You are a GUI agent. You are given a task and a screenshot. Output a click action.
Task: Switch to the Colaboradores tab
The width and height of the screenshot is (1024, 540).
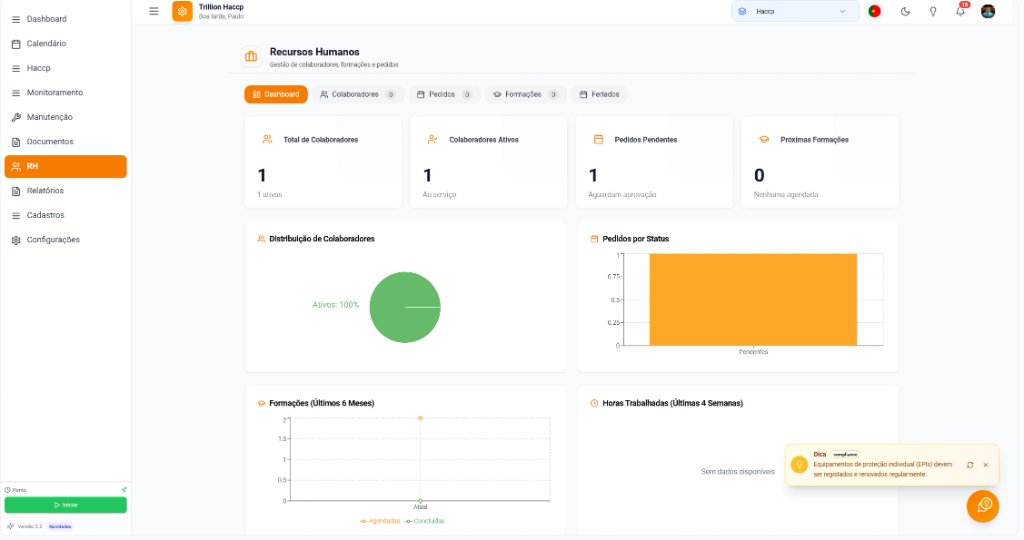point(358,94)
